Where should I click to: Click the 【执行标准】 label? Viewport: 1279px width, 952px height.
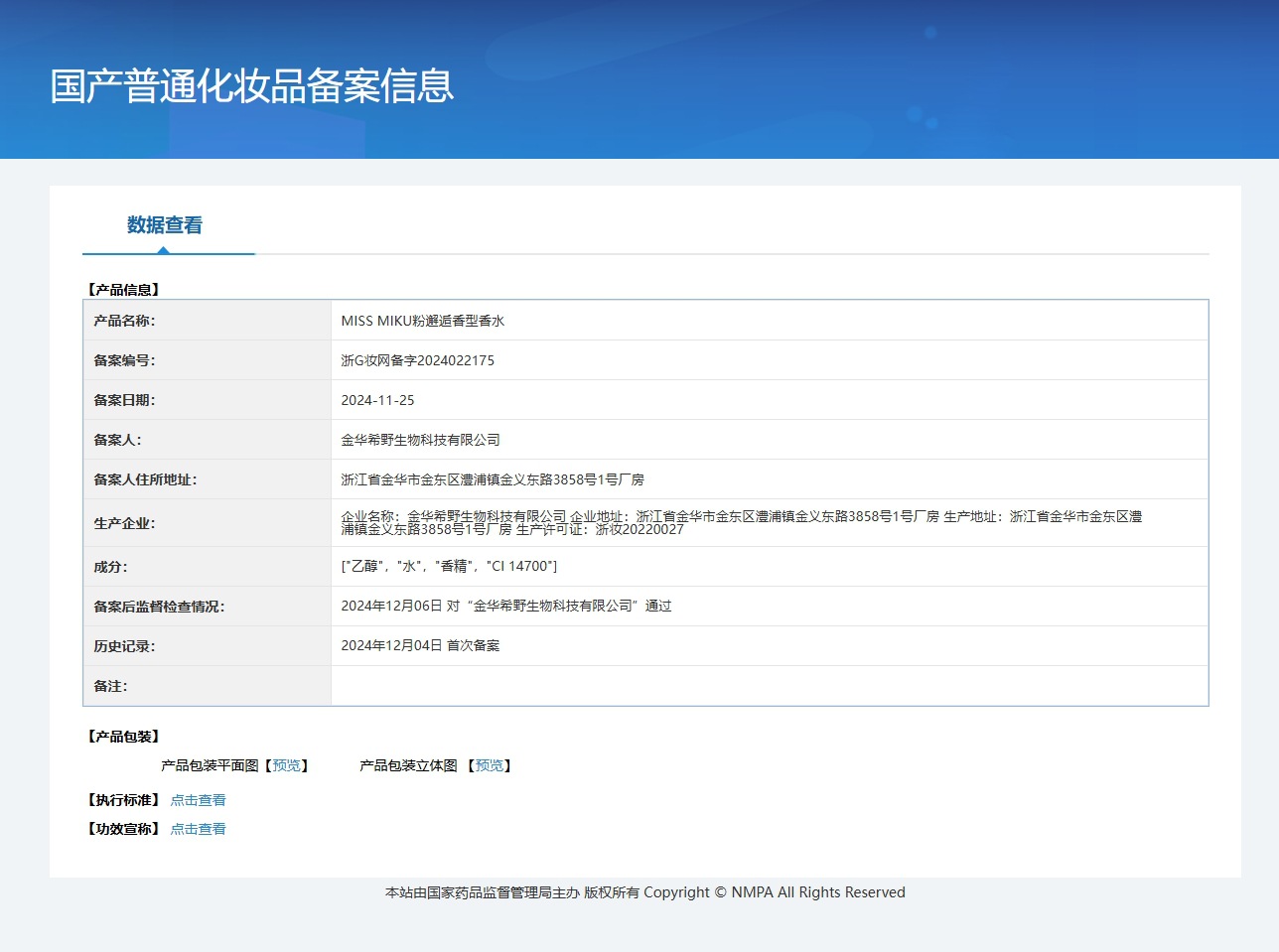point(124,800)
